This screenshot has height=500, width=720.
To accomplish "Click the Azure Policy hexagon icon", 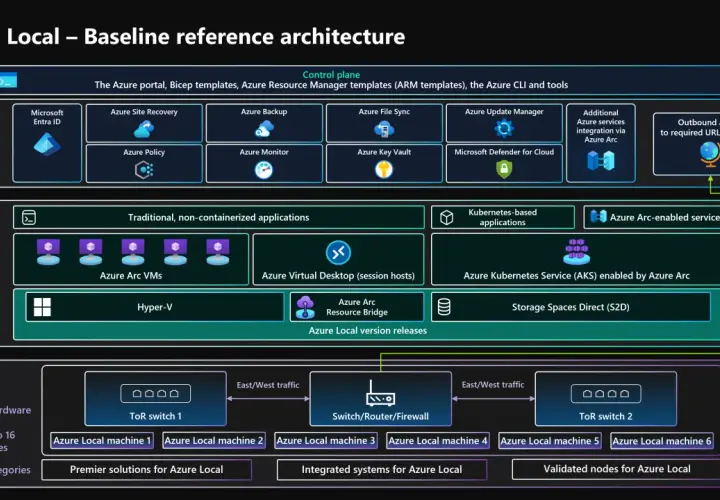I will pyautogui.click(x=144, y=170).
